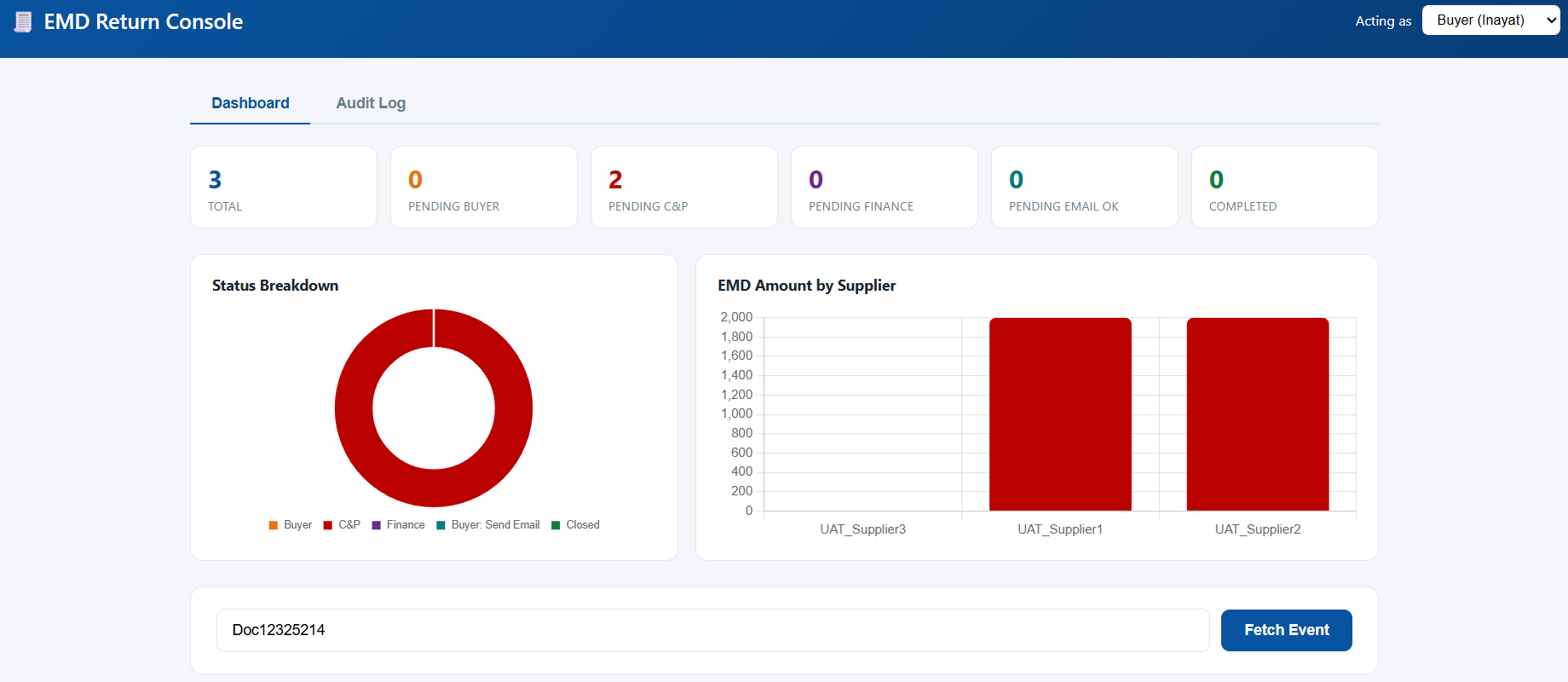1568x682 pixels.
Task: Toggle the C&P legend swatch
Action: (x=328, y=525)
